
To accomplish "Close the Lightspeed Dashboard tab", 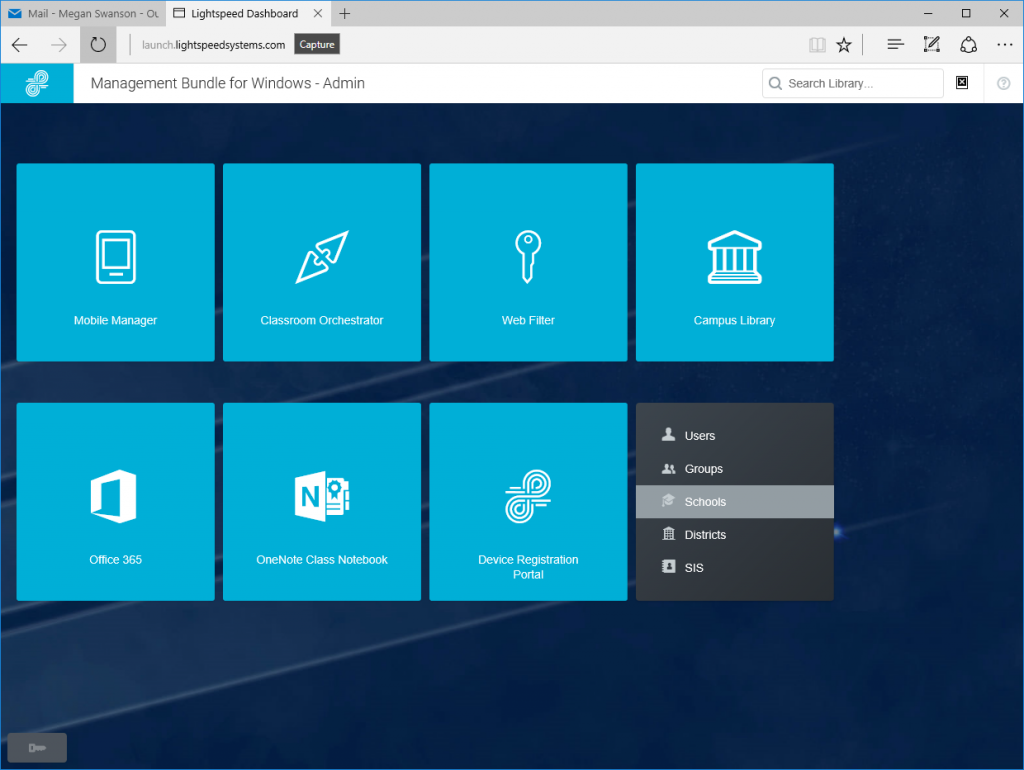I will [318, 13].
